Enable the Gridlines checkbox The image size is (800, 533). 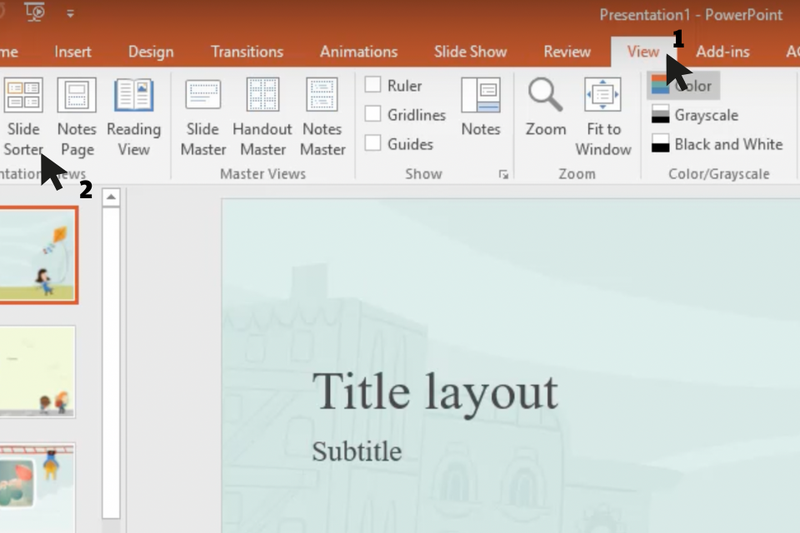coord(373,114)
